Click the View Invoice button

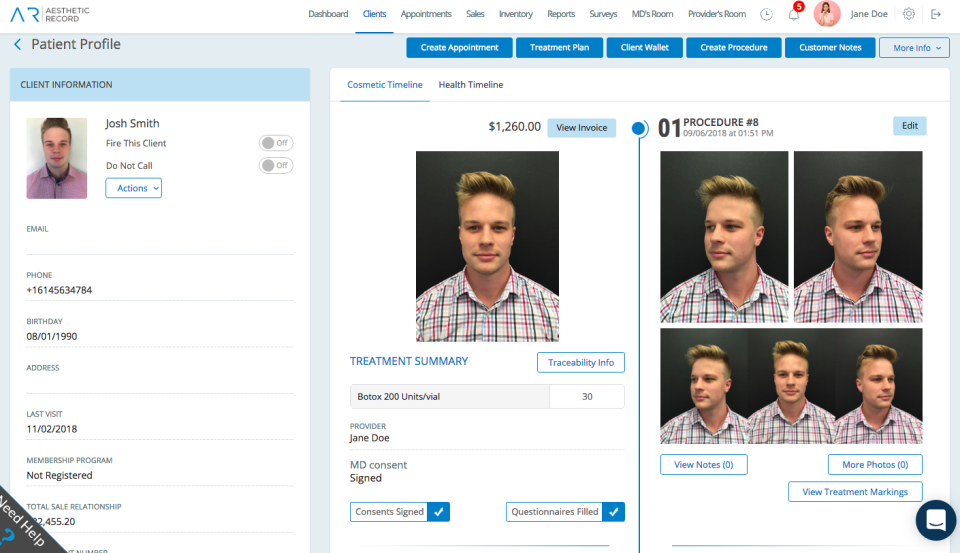coord(582,127)
